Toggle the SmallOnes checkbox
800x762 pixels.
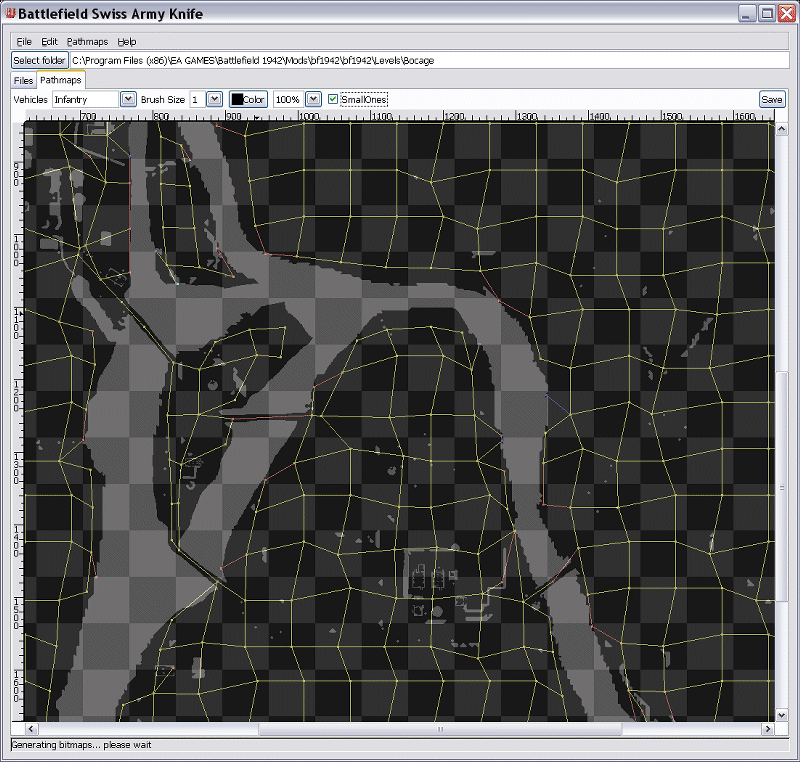click(333, 99)
